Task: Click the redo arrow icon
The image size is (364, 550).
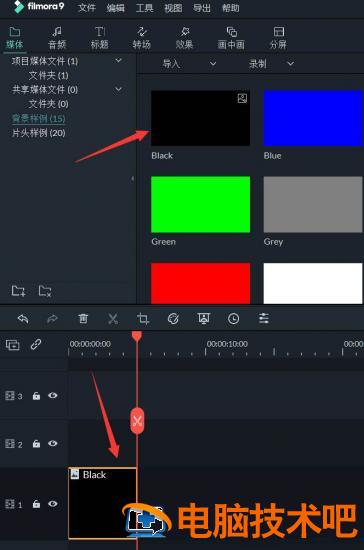Action: [52, 319]
